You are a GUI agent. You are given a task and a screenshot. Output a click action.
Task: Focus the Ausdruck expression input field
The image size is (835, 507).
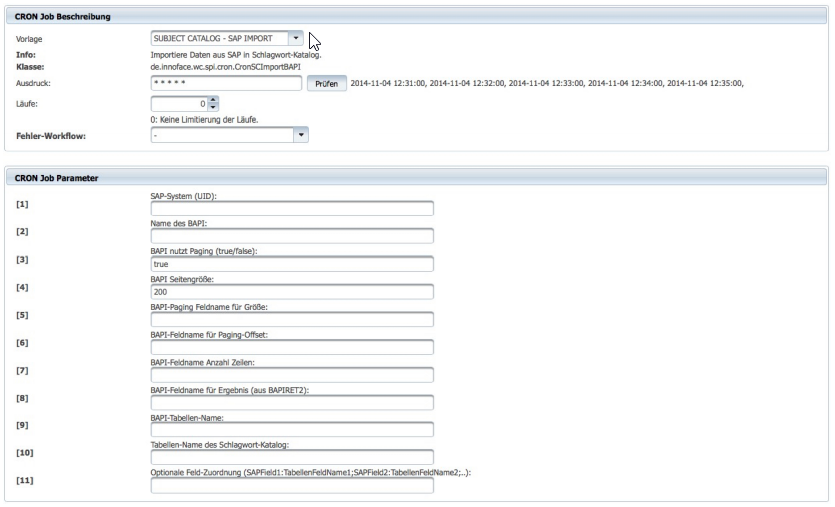pos(226,83)
